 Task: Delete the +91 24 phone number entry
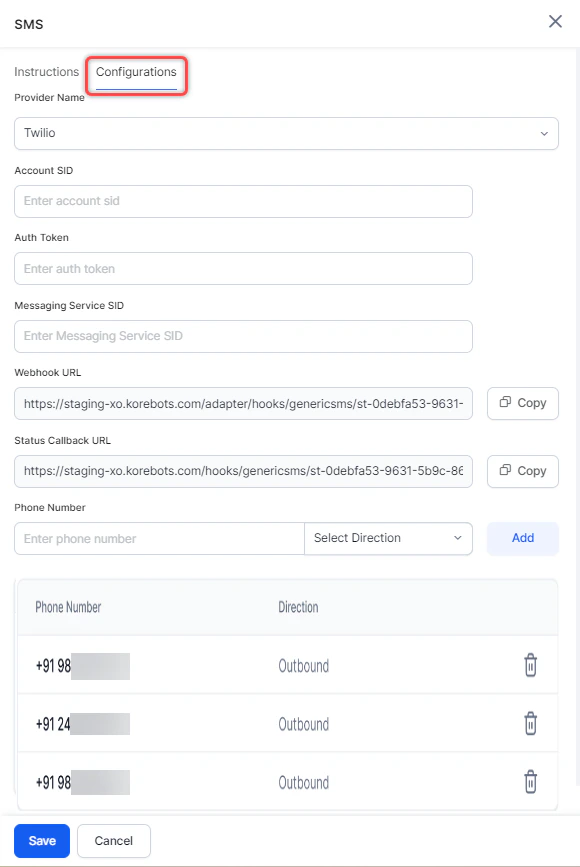[531, 724]
